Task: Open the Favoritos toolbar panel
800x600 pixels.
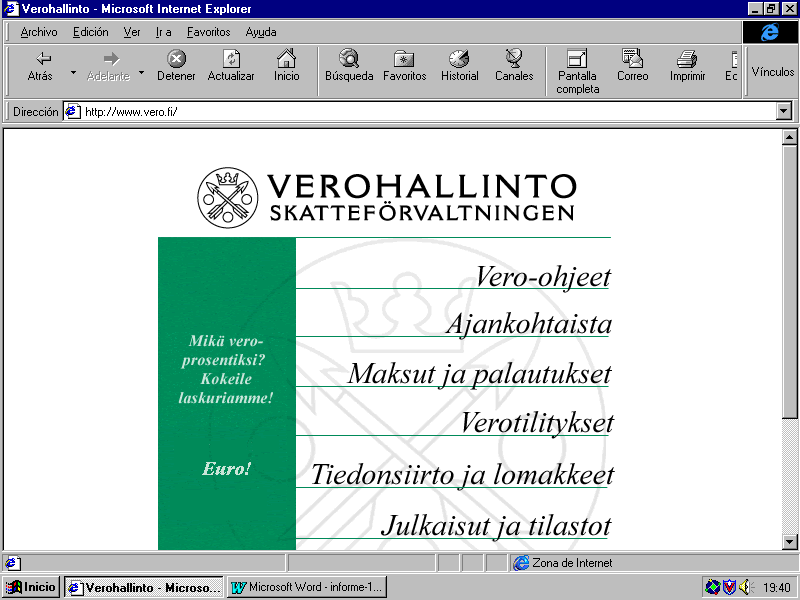Action: pos(405,67)
